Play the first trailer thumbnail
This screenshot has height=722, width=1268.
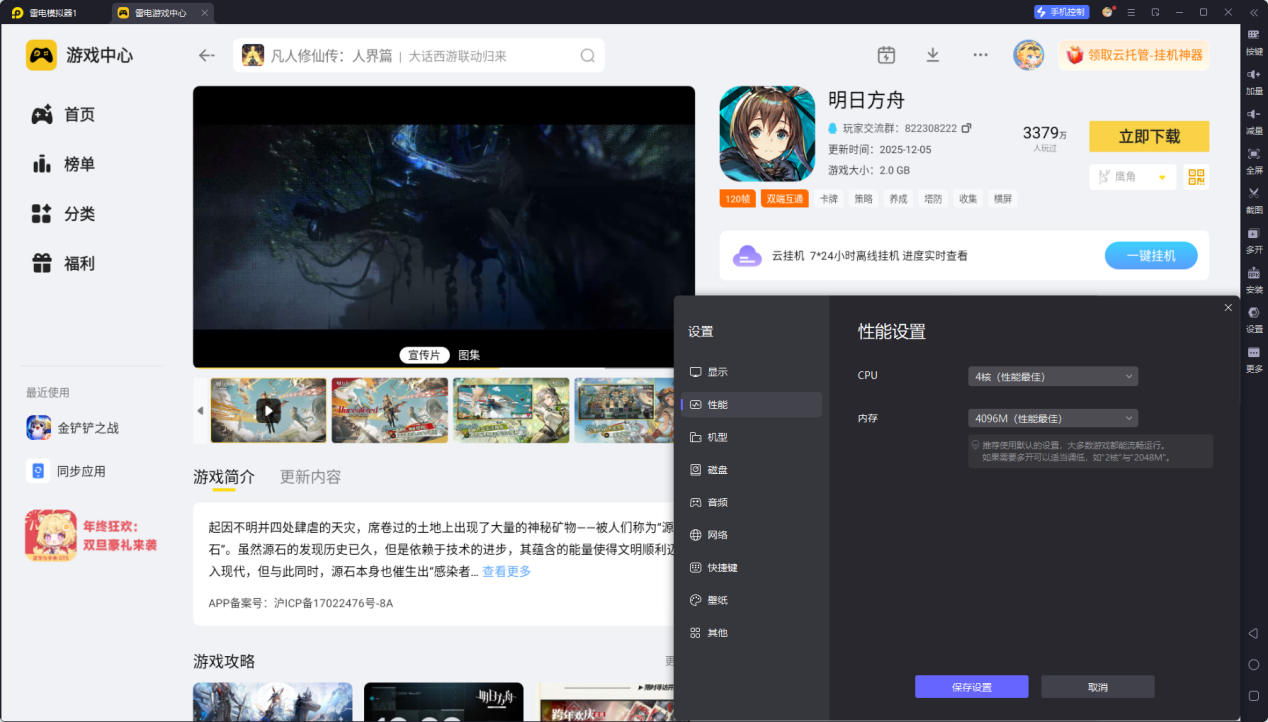coord(268,410)
